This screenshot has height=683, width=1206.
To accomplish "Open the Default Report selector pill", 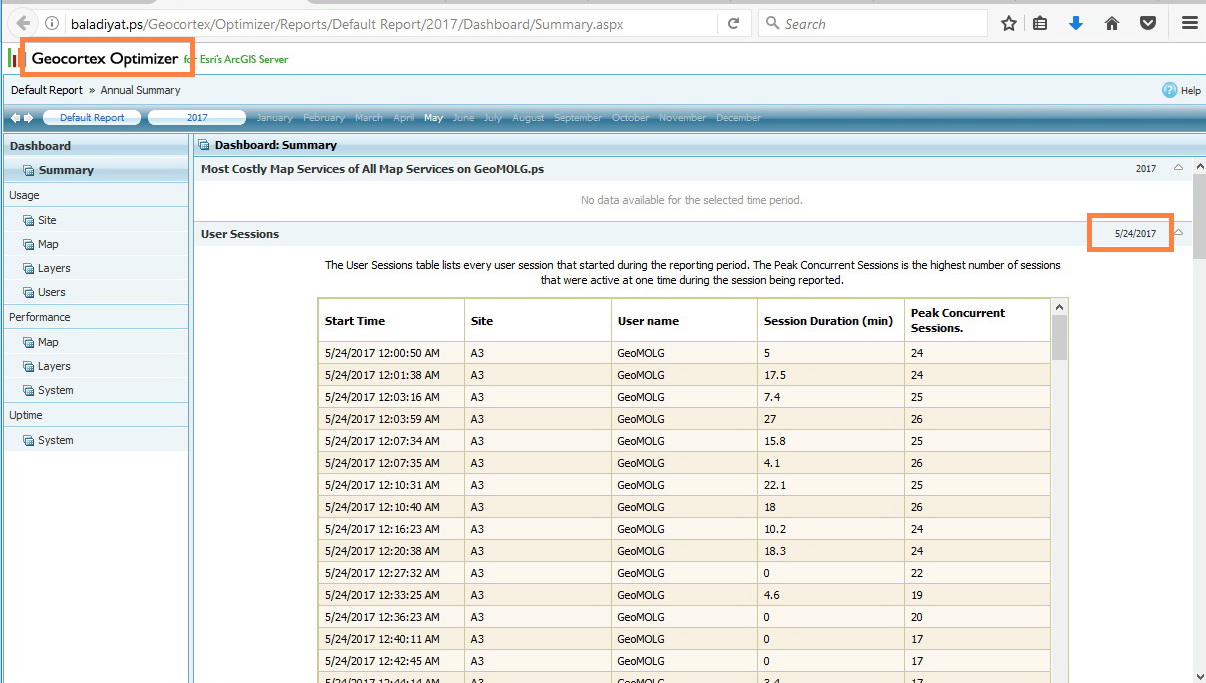I will click(x=92, y=118).
